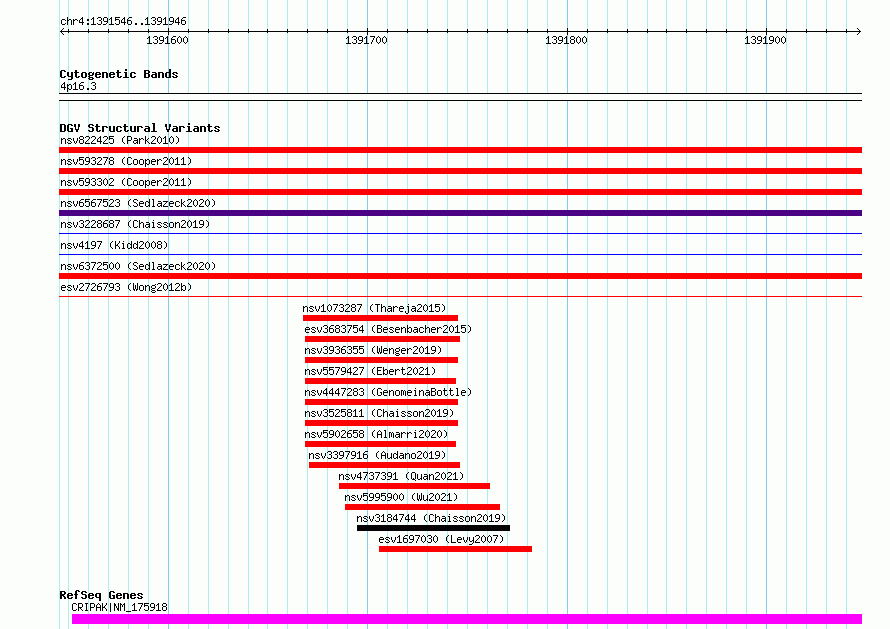
Task: Click the red bar under nsv4737391 (Quan2021)
Action: pyautogui.click(x=414, y=486)
